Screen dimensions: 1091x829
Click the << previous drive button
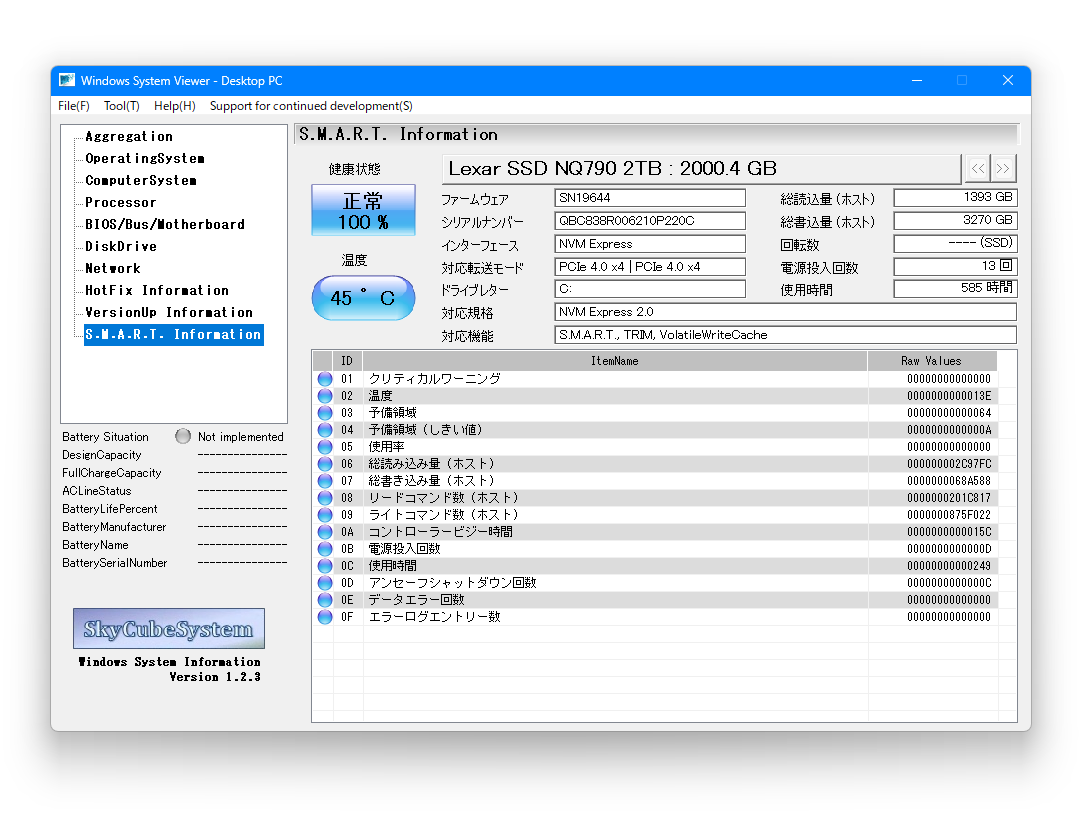pyautogui.click(x=977, y=168)
